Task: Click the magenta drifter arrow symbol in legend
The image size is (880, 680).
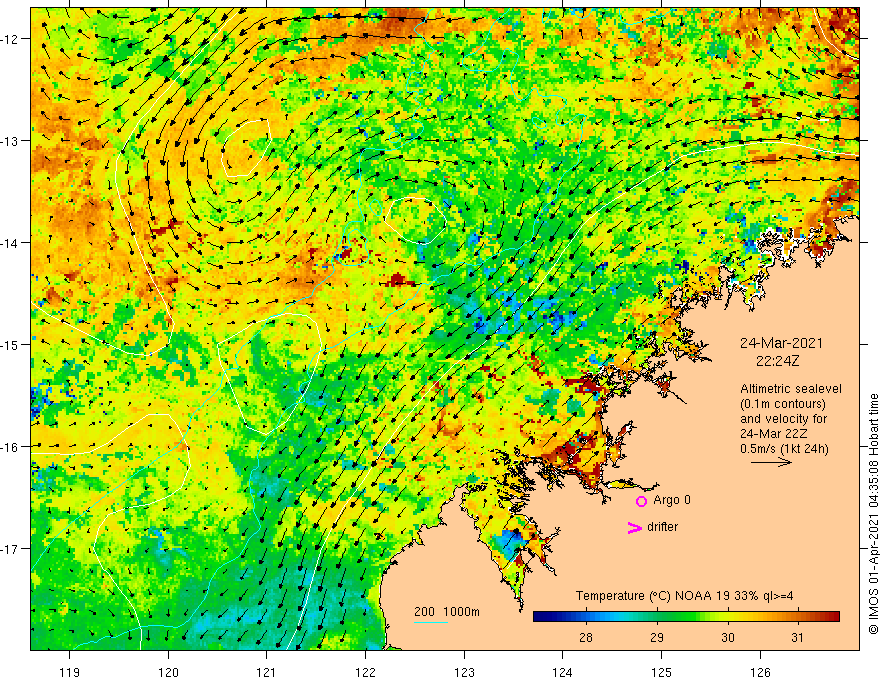Action: click(x=635, y=527)
